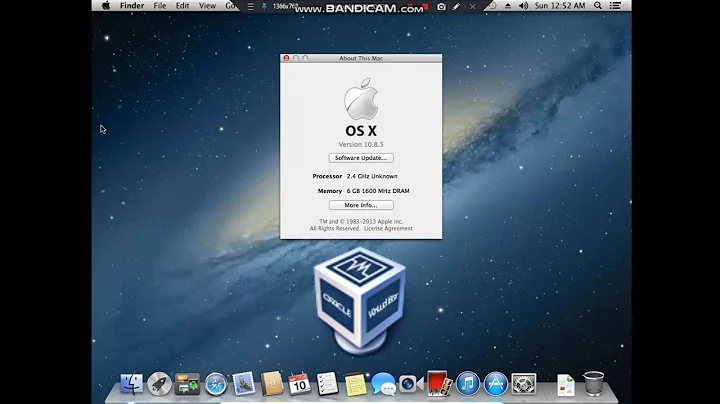Close the Bandicam overlay bar with X
The height and width of the screenshot is (404, 720).
tap(472, 6)
